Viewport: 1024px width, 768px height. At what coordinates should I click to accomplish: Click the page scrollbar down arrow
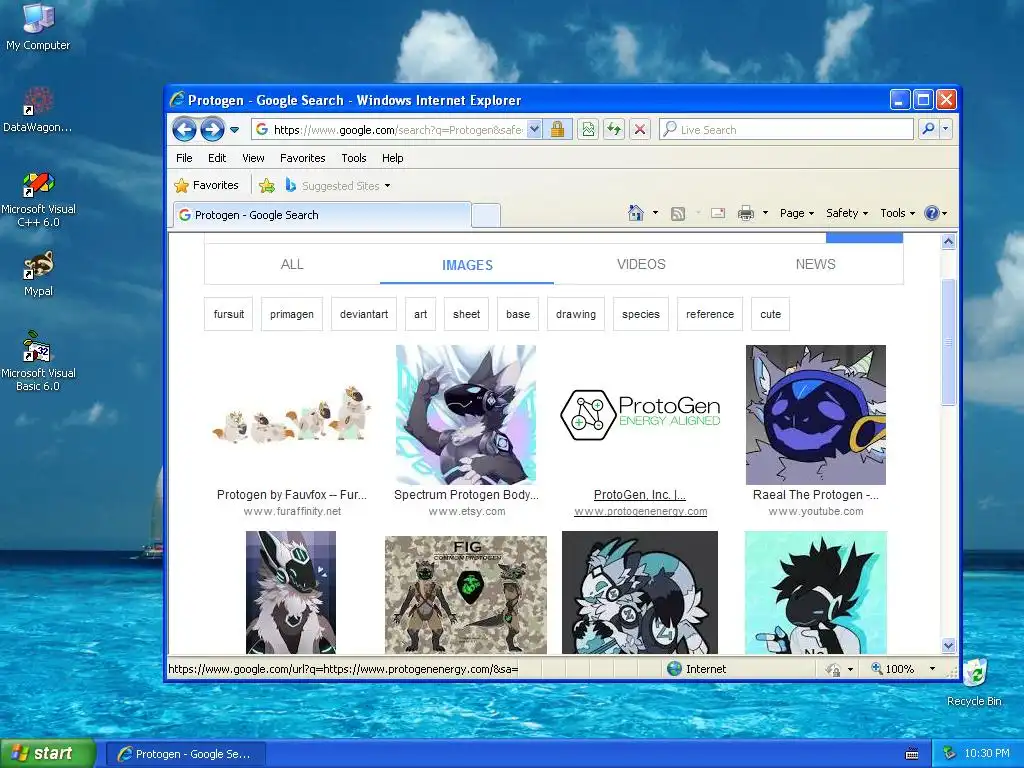point(948,645)
